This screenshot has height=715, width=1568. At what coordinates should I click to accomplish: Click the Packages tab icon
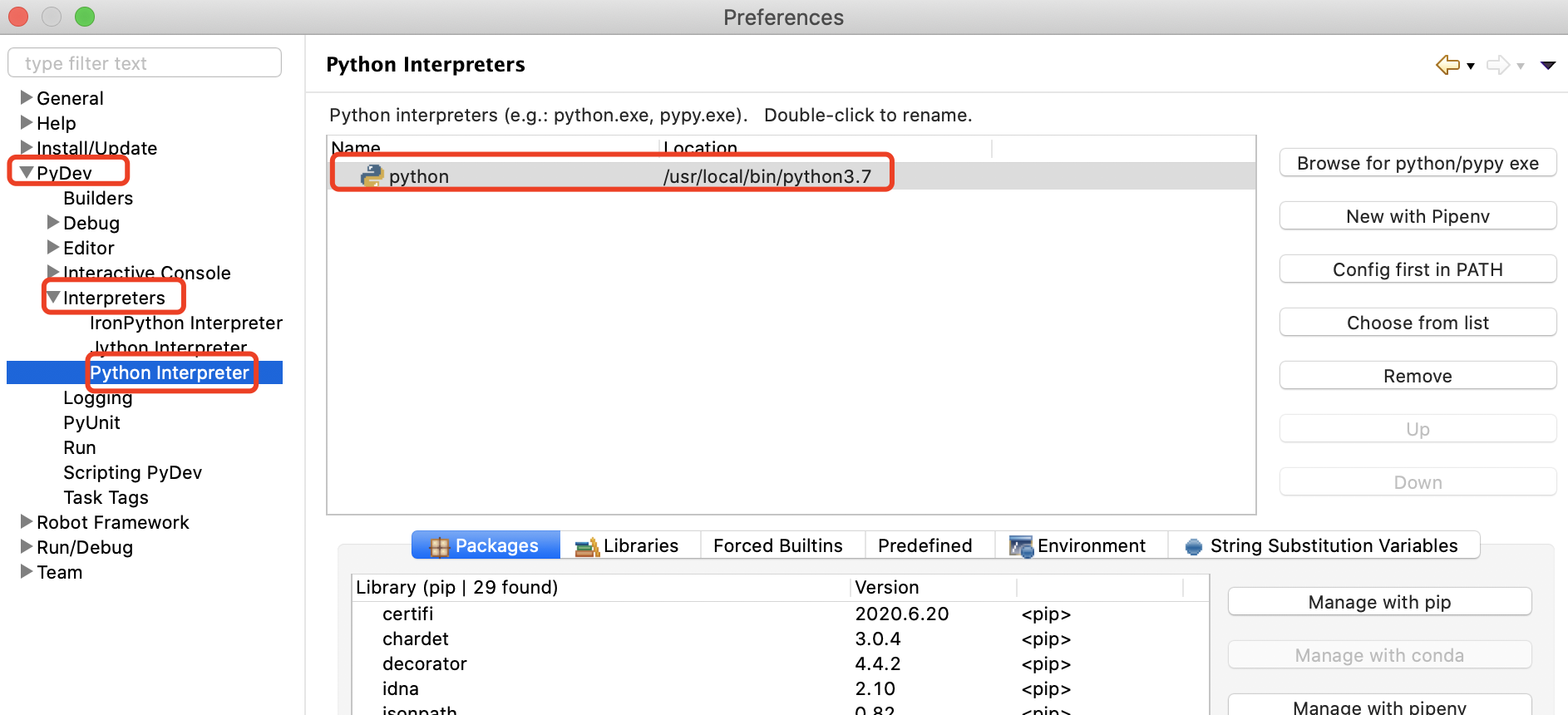pos(439,546)
